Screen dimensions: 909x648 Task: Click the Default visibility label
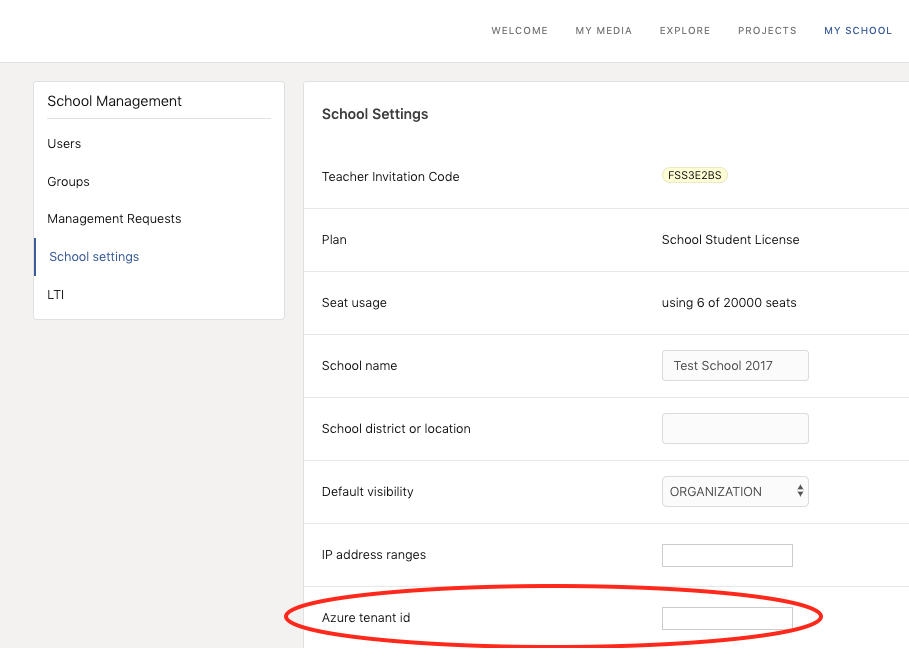pyautogui.click(x=368, y=492)
